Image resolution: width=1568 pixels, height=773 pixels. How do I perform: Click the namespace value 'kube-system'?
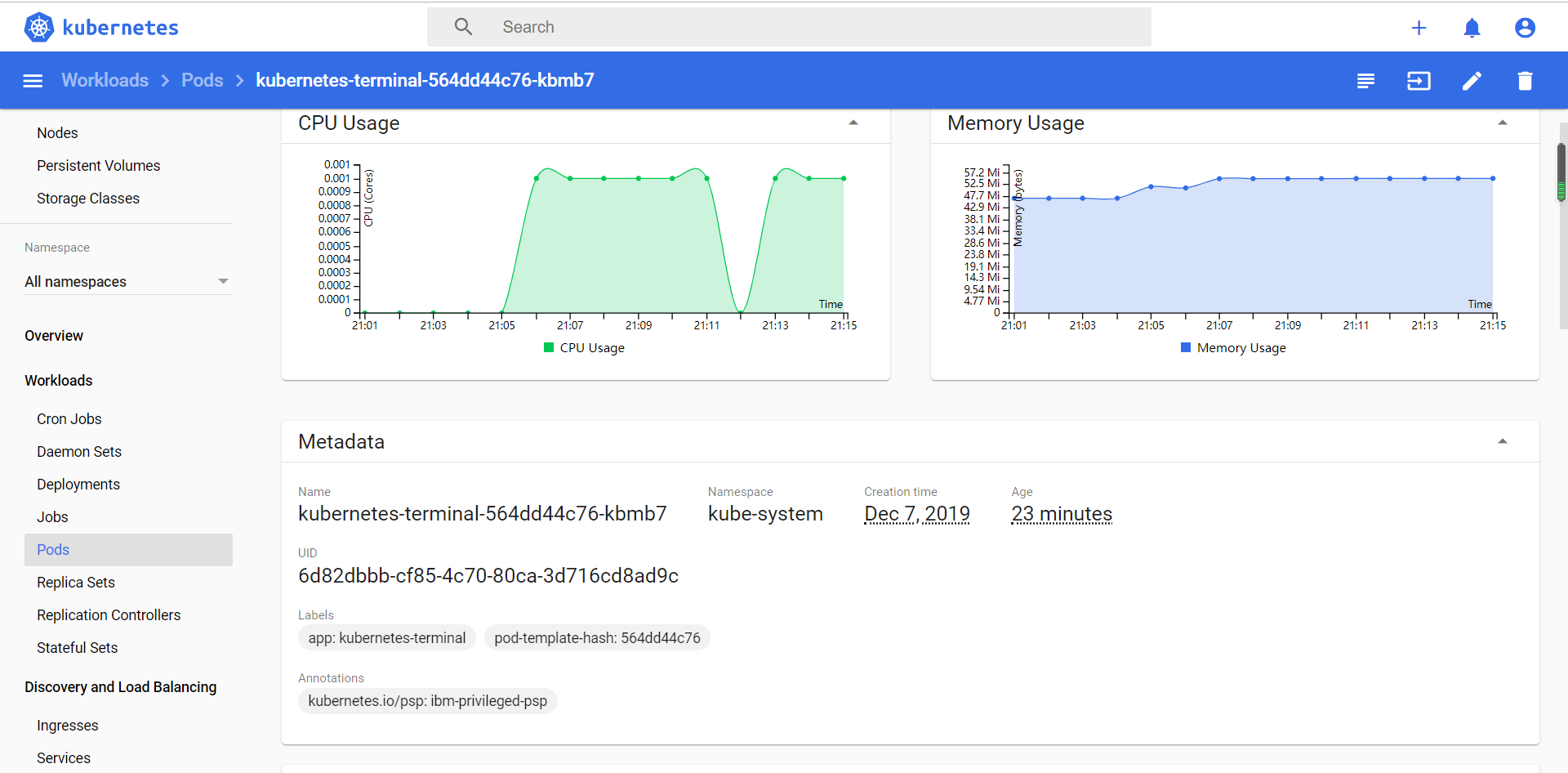click(x=765, y=513)
